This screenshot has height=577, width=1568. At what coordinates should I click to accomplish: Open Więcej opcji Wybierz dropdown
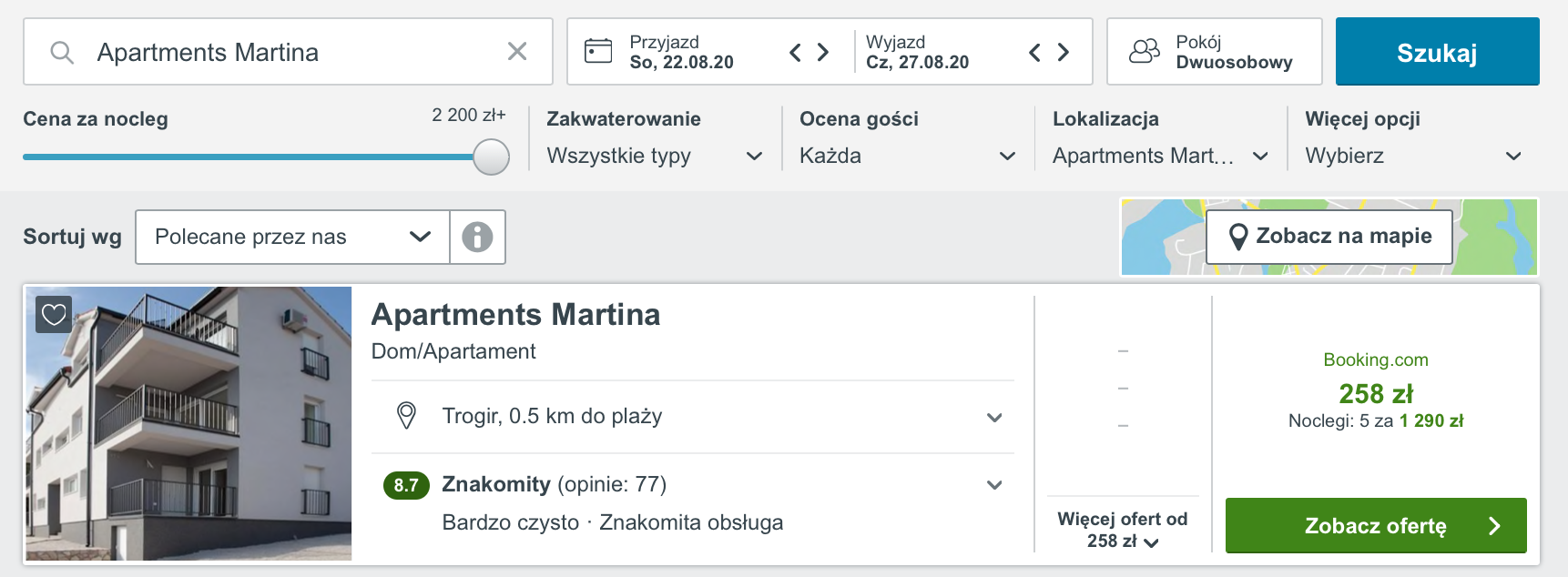(x=1414, y=156)
